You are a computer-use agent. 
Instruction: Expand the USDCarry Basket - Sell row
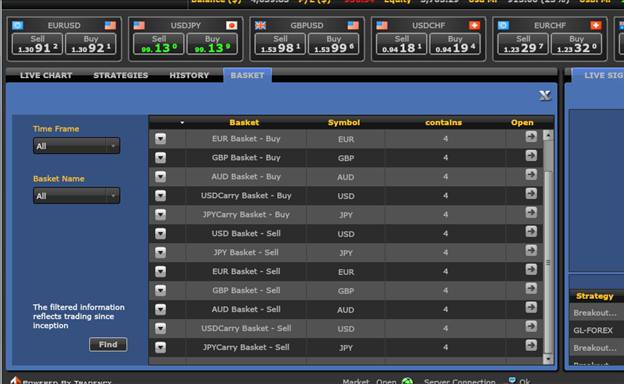coord(160,328)
